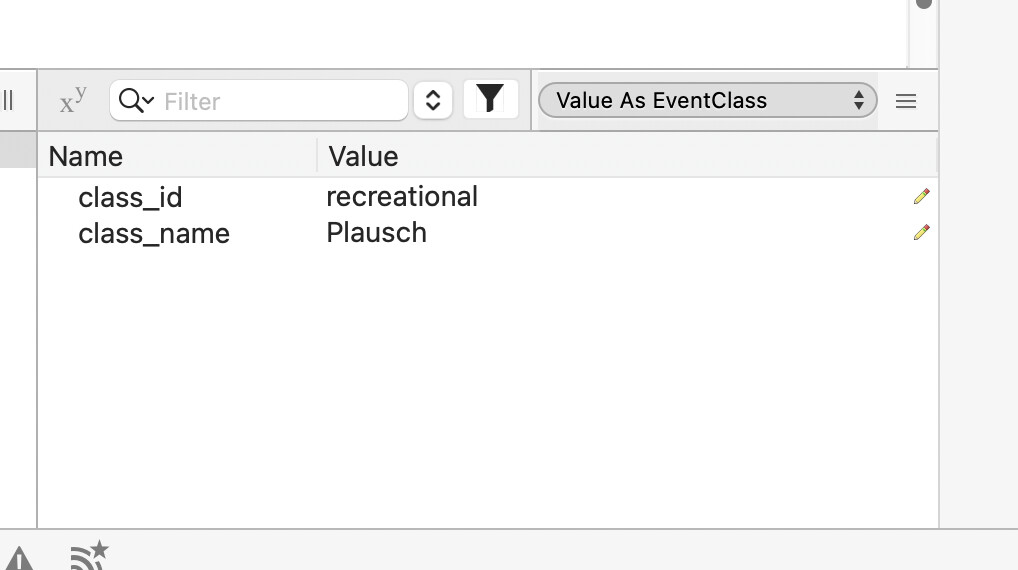Image resolution: width=1018 pixels, height=570 pixels.
Task: Edit the class_id value via pencil icon
Action: (x=921, y=196)
